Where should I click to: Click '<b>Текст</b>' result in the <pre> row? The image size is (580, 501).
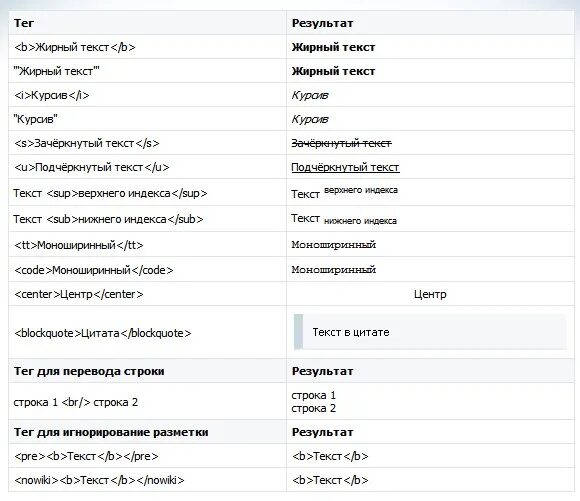pos(330,456)
